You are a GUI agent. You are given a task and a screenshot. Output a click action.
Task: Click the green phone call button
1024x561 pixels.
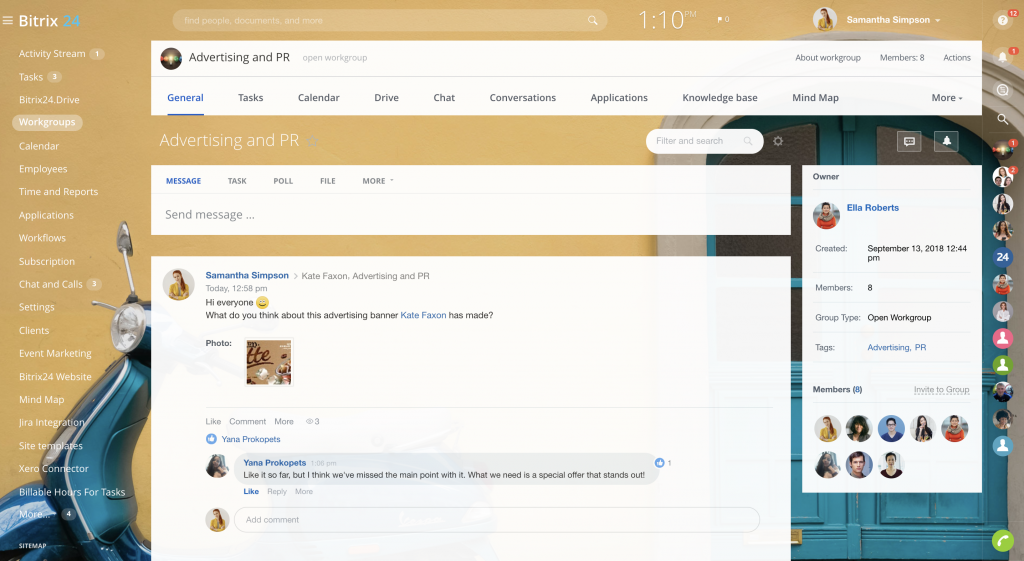1002,541
